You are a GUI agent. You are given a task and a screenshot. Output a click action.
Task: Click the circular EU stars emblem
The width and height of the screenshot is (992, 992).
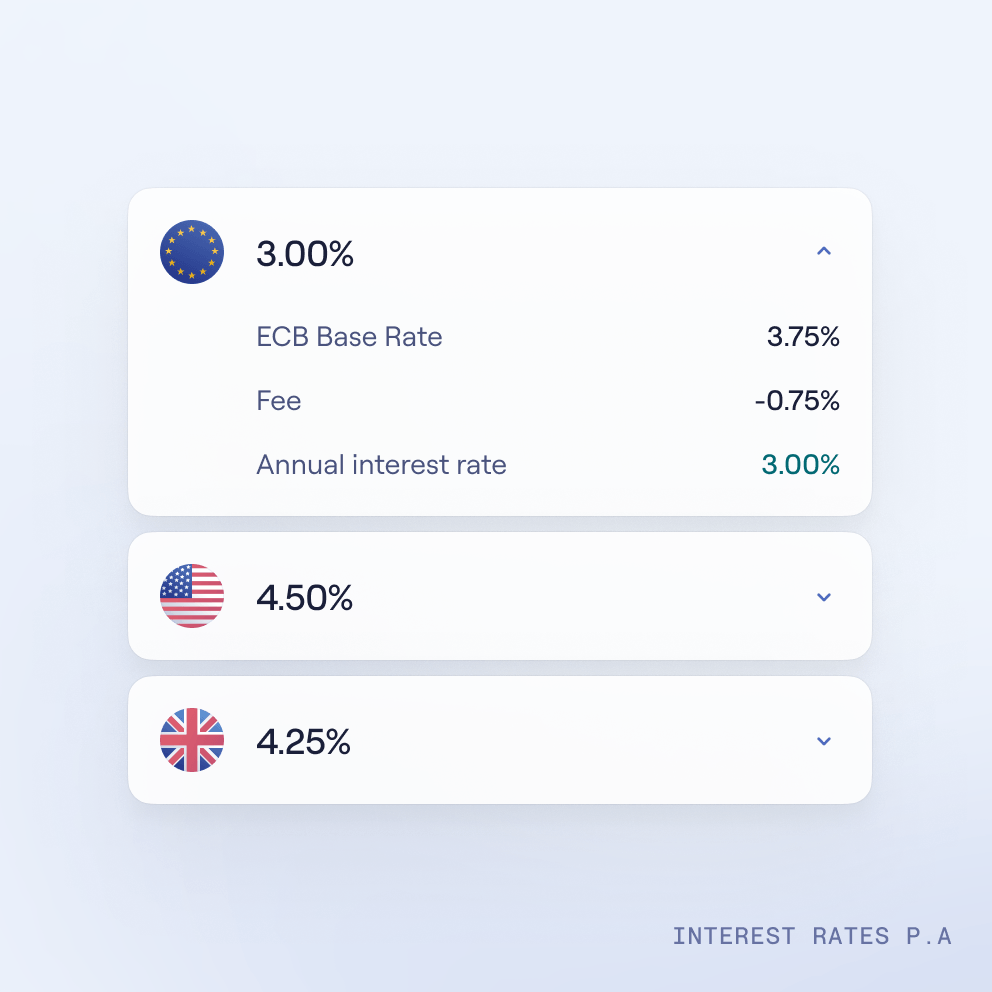point(192,252)
